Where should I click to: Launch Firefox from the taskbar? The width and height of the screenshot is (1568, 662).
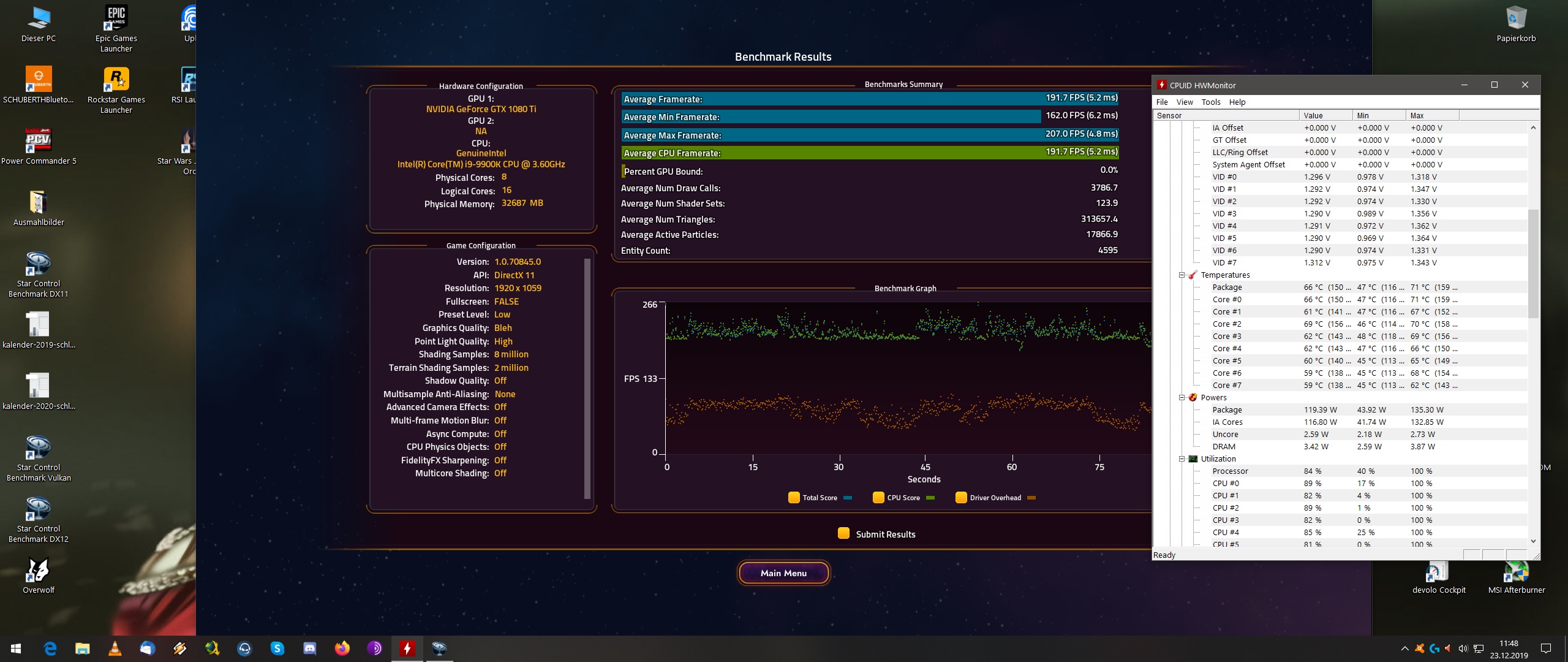342,648
